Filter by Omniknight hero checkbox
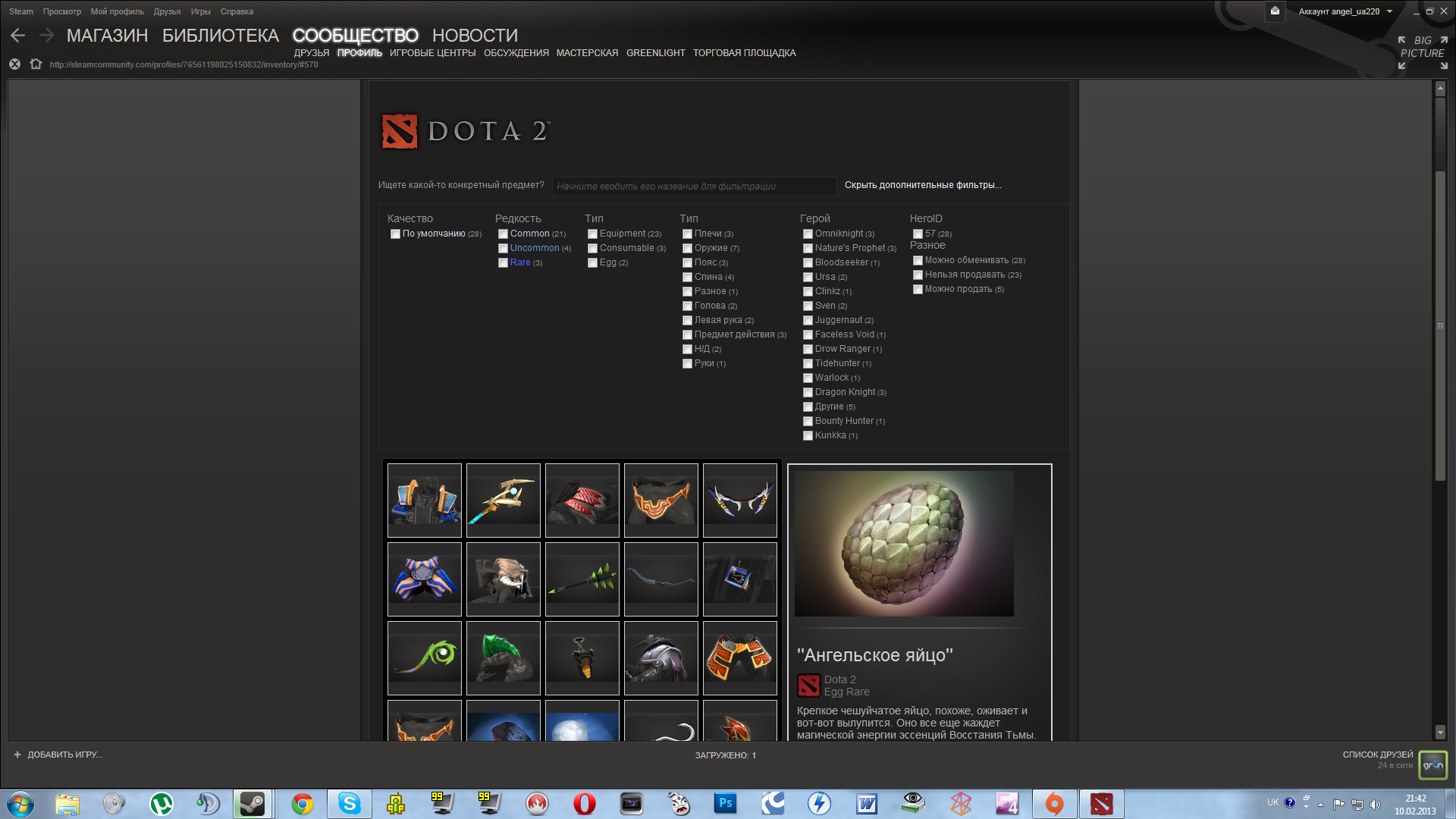This screenshot has width=1456, height=819. [x=808, y=234]
